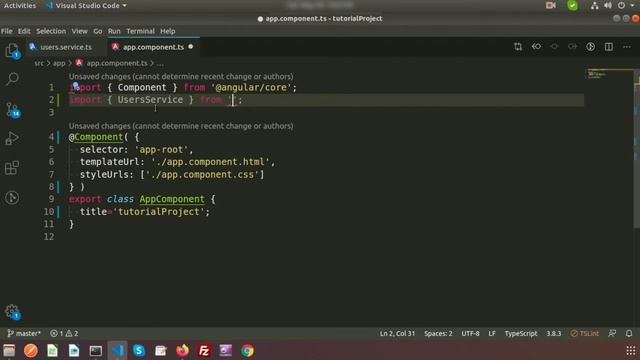640x360 pixels.
Task: Click the AppComponent class name
Action: click(x=172, y=199)
